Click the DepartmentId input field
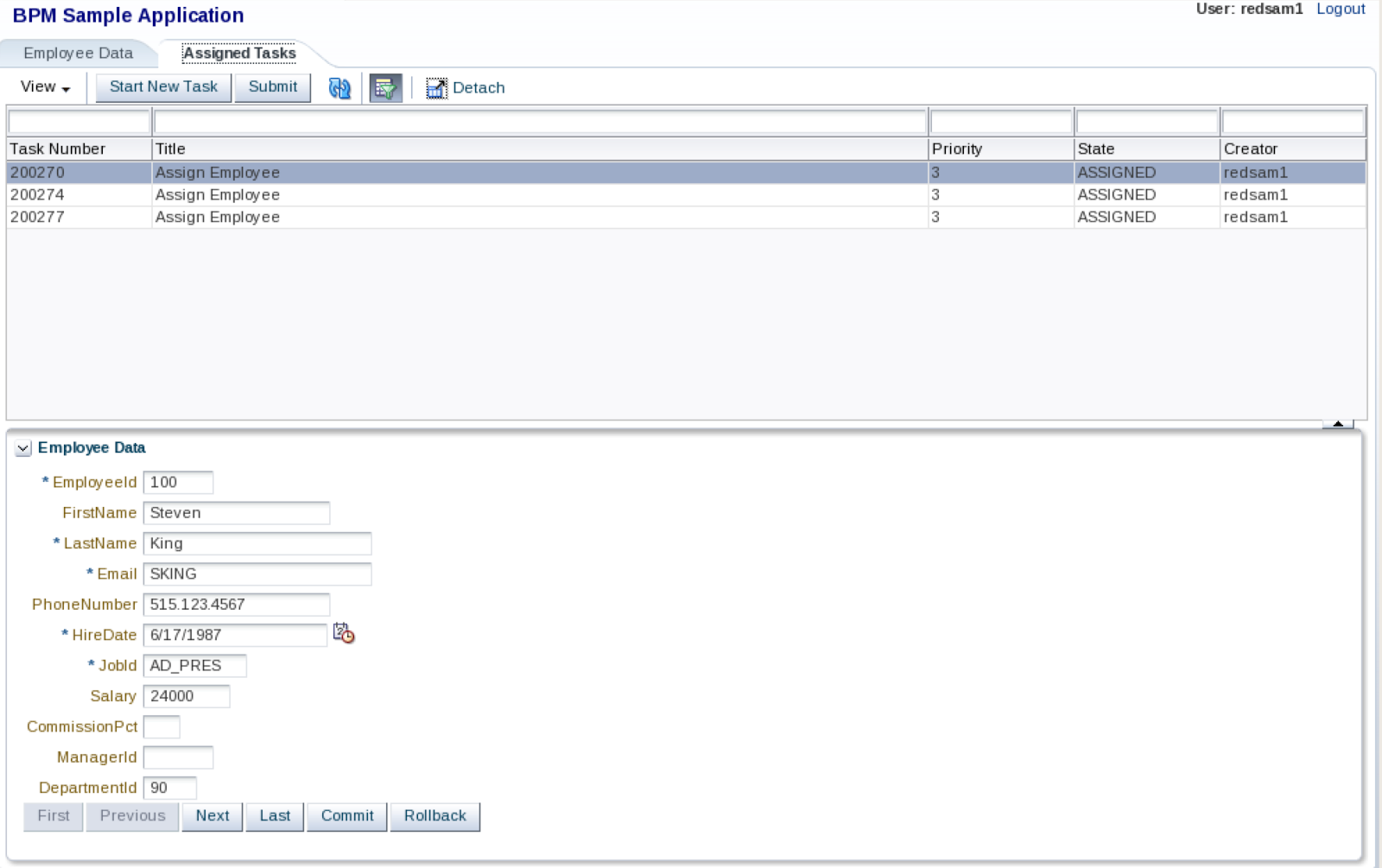This screenshot has height=868, width=1382. (170, 788)
